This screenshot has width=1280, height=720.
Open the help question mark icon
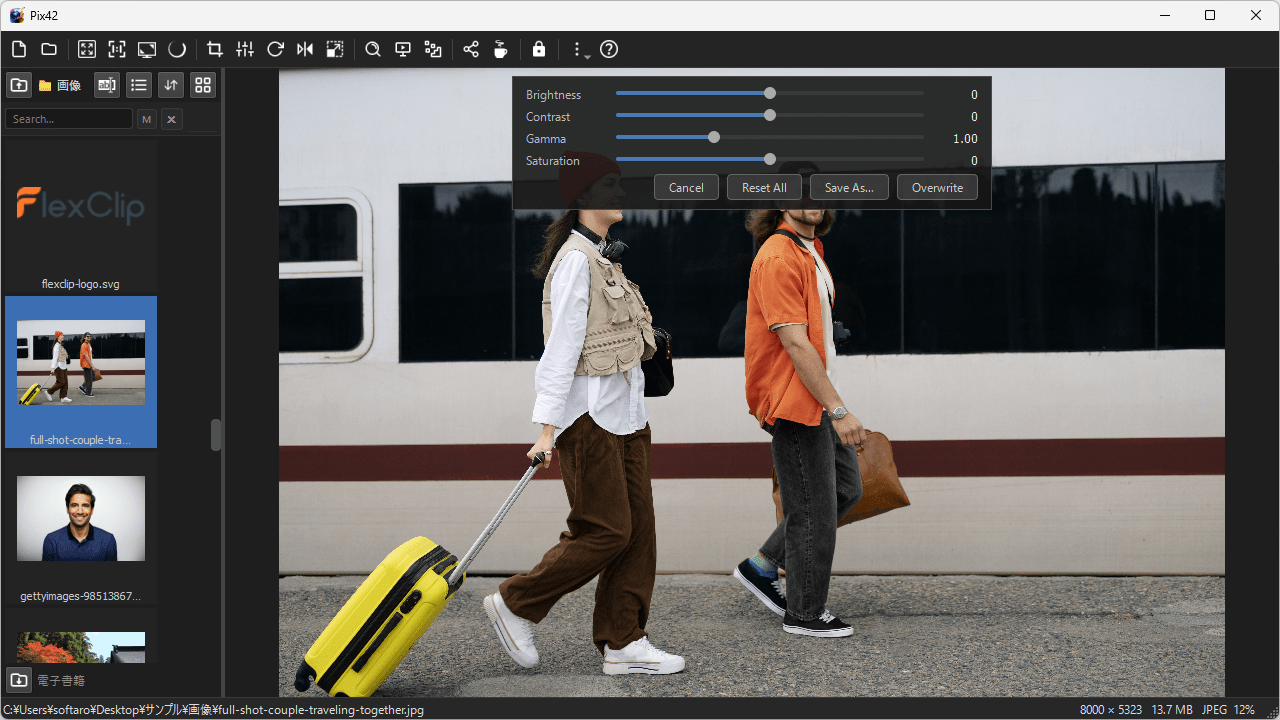click(x=609, y=49)
